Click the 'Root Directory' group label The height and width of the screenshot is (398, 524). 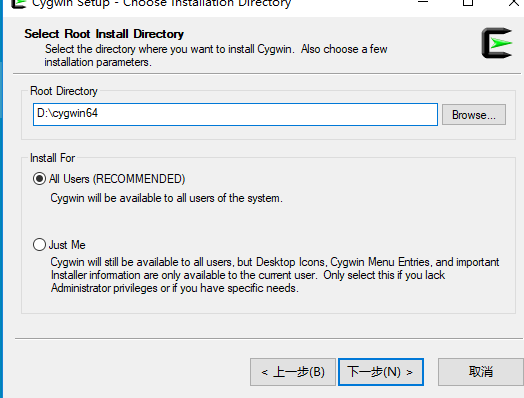[x=64, y=91]
